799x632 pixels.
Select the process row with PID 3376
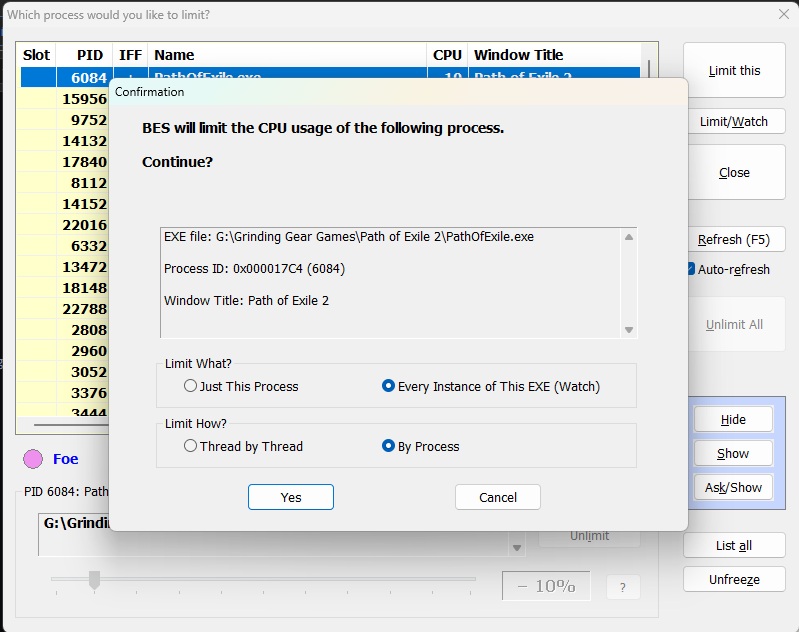64,393
